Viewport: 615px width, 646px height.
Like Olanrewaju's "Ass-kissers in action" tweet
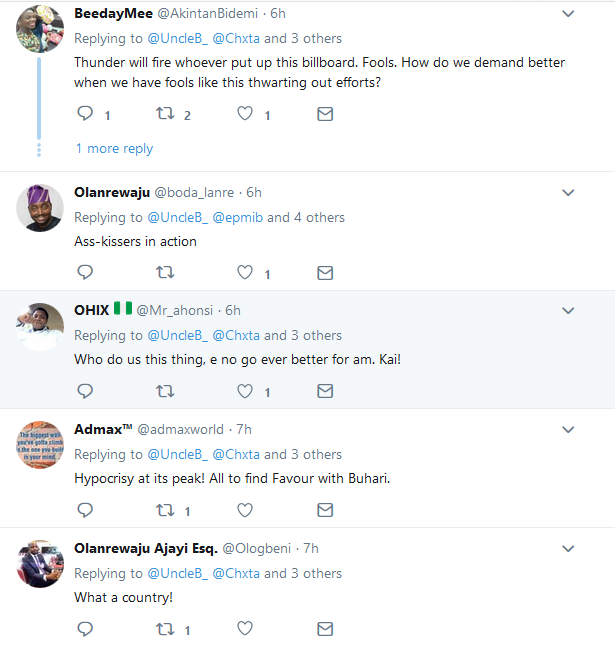(245, 272)
